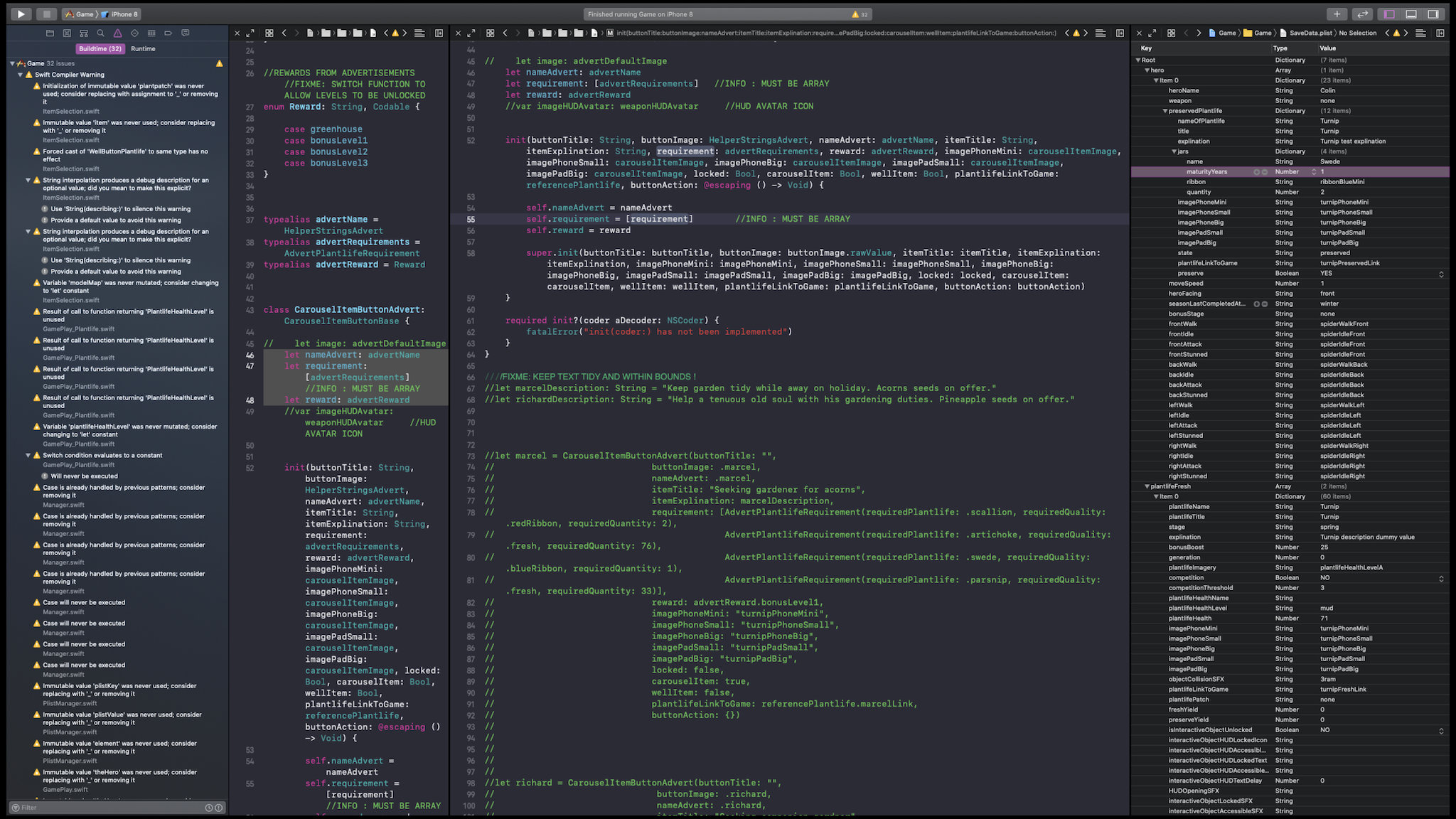The height and width of the screenshot is (819, 1456).
Task: Click SaveData.plist in the breadcrumb path
Action: point(1310,33)
